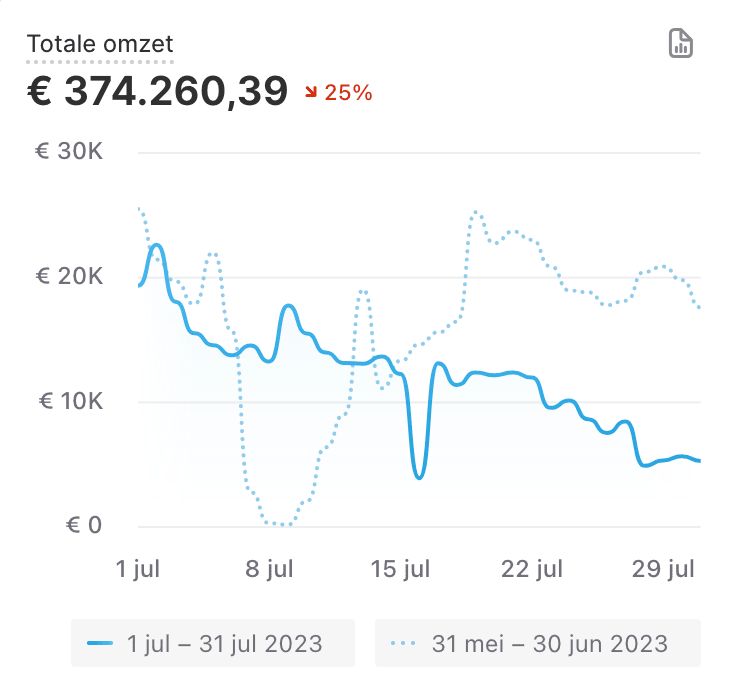Select the 29 jul x-axis label
Viewport: 730px width, 686px height.
666,569
